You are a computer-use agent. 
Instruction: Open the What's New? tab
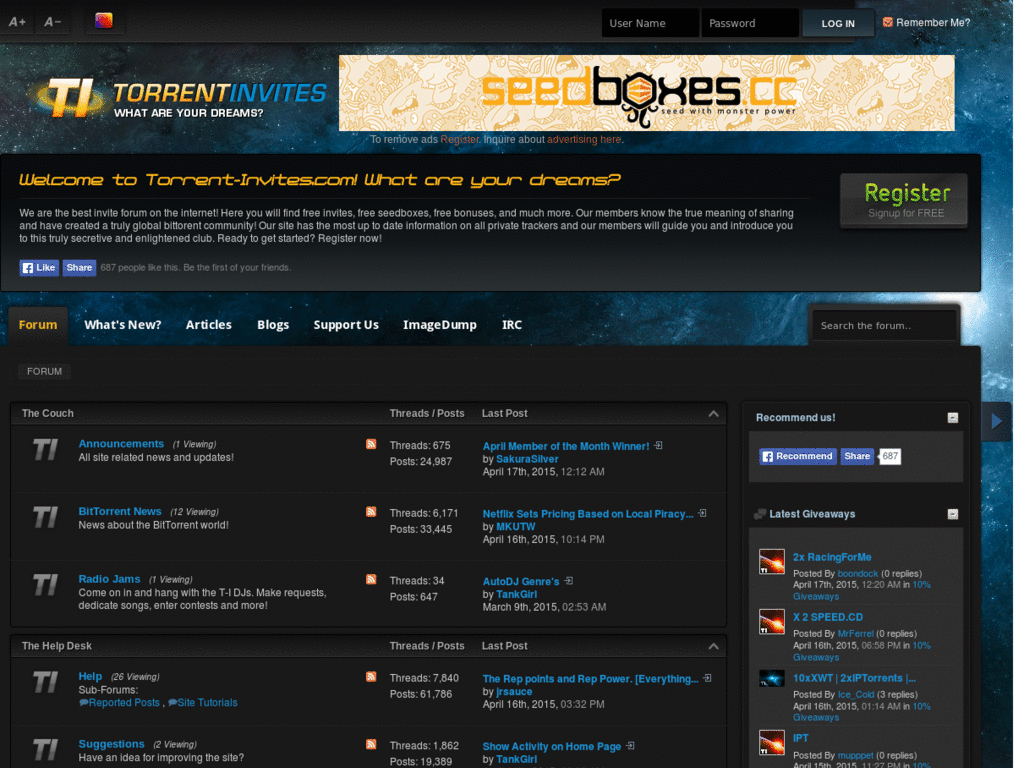coord(123,325)
